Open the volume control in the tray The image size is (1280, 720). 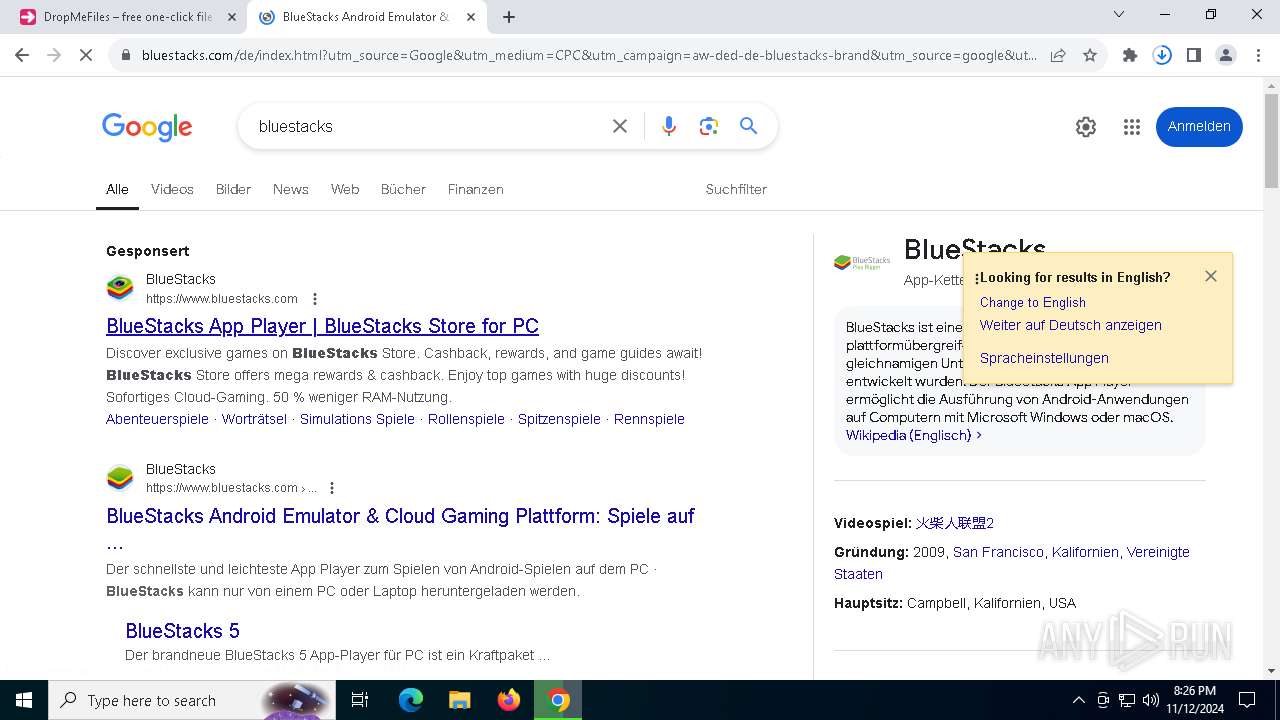pyautogui.click(x=1150, y=700)
